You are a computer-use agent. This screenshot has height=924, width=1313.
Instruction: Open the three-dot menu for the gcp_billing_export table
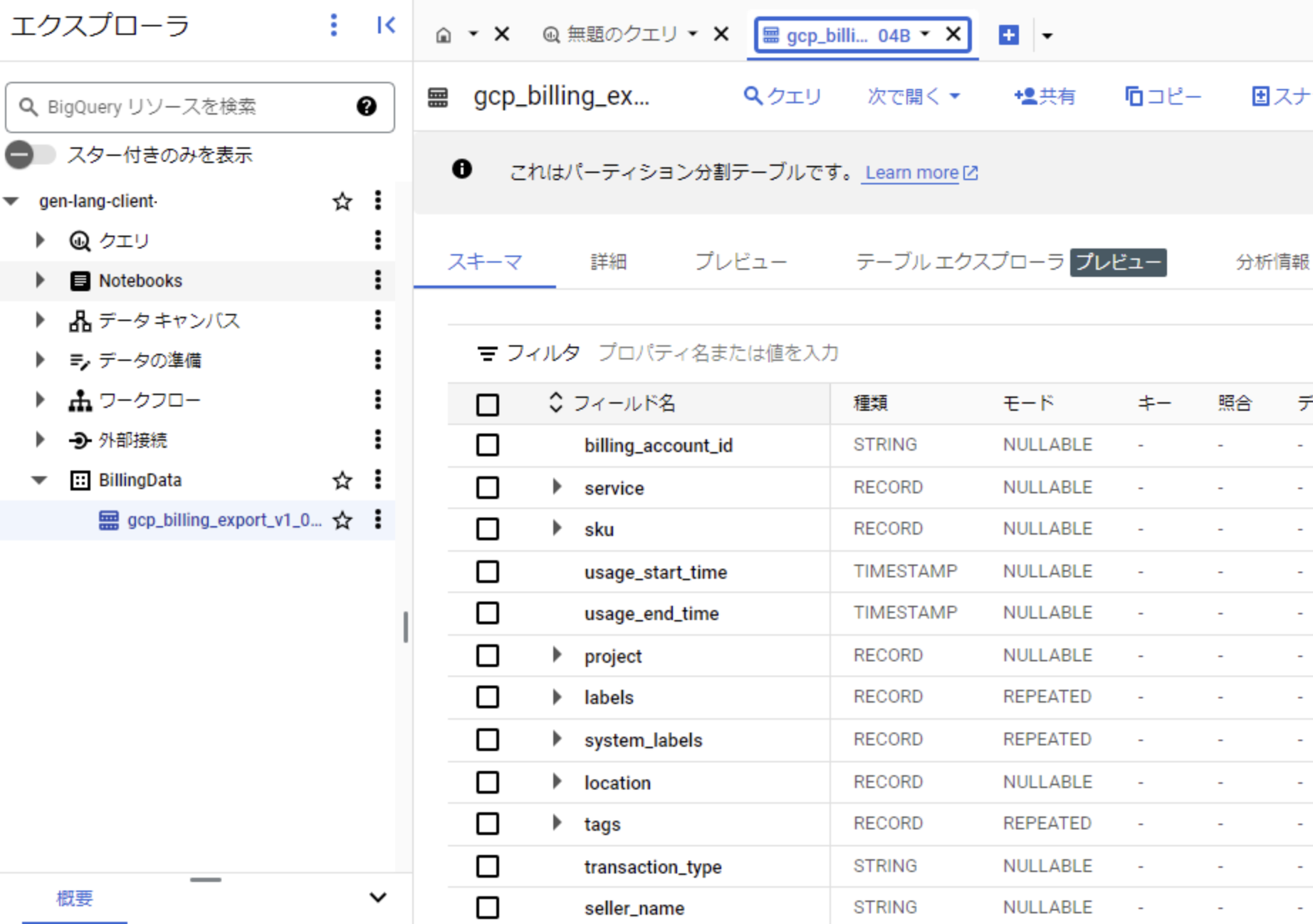378,520
